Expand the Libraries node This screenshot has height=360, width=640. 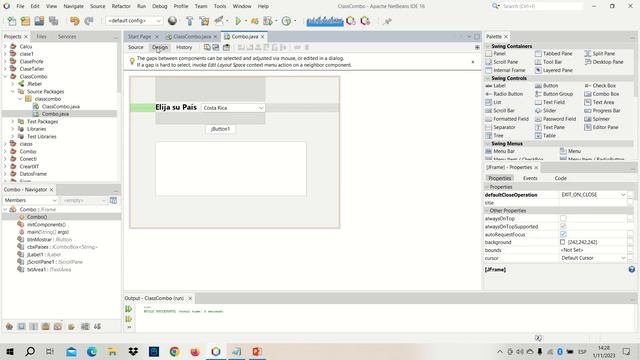pos(13,129)
